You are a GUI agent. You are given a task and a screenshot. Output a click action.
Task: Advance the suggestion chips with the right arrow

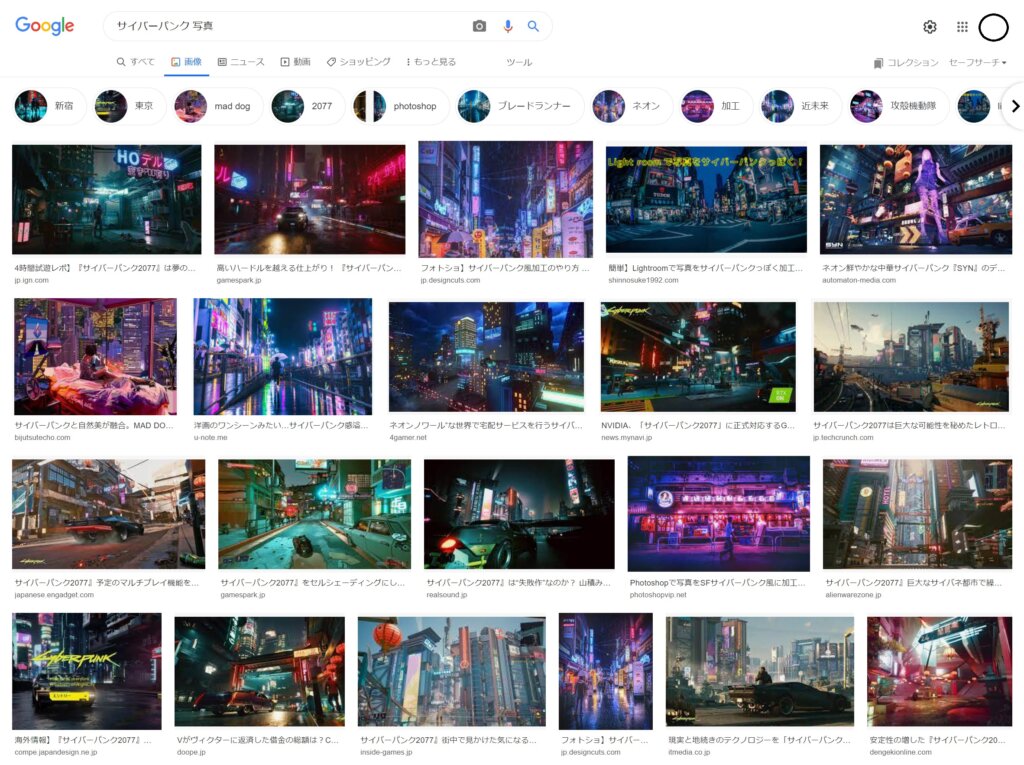pyautogui.click(x=1015, y=106)
